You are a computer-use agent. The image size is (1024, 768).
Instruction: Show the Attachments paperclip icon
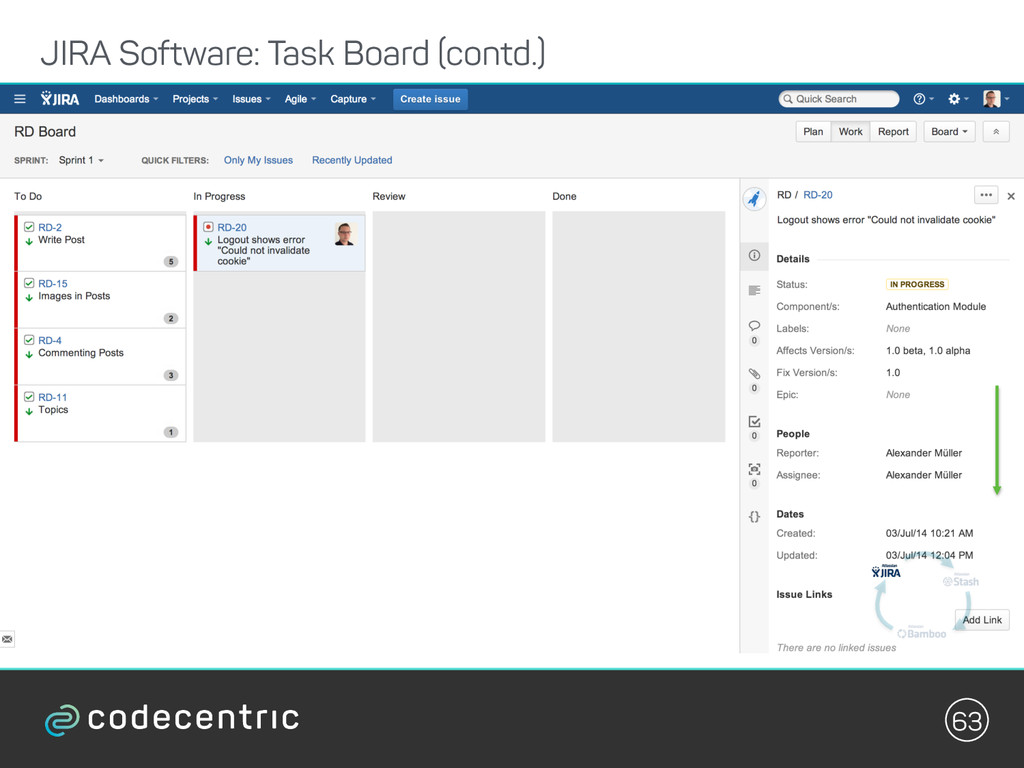coord(754,373)
